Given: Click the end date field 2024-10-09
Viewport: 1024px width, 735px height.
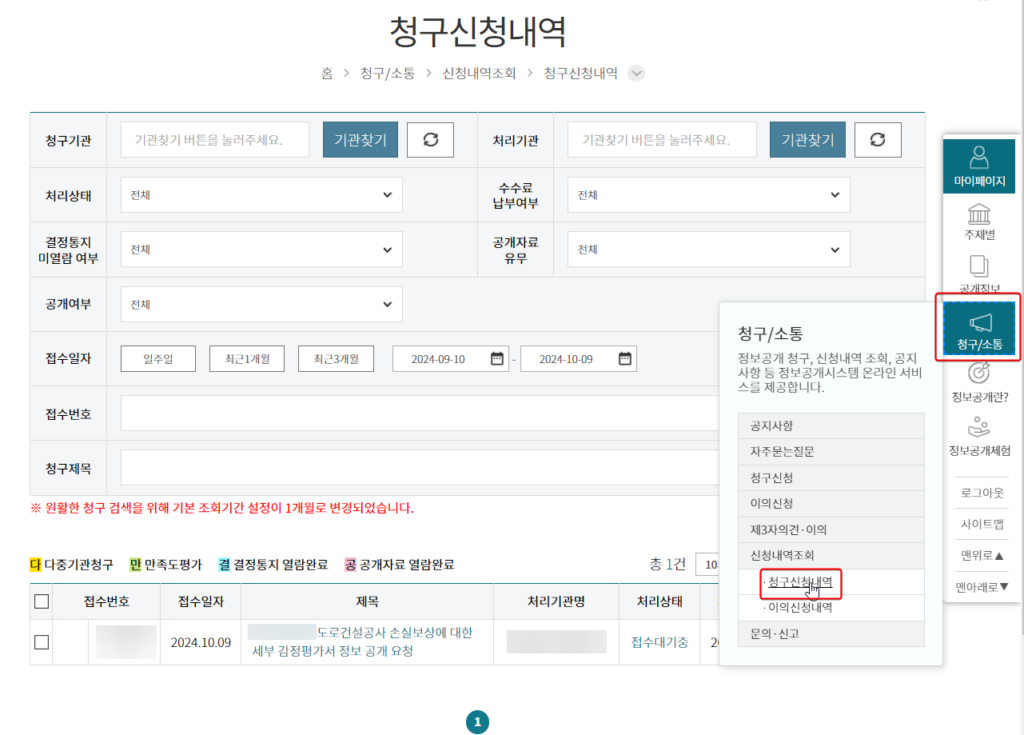Looking at the screenshot, I should click(x=578, y=359).
